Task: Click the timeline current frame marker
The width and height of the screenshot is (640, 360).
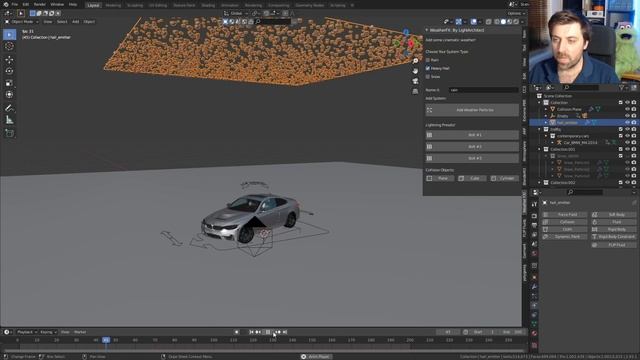Action: click(106, 340)
